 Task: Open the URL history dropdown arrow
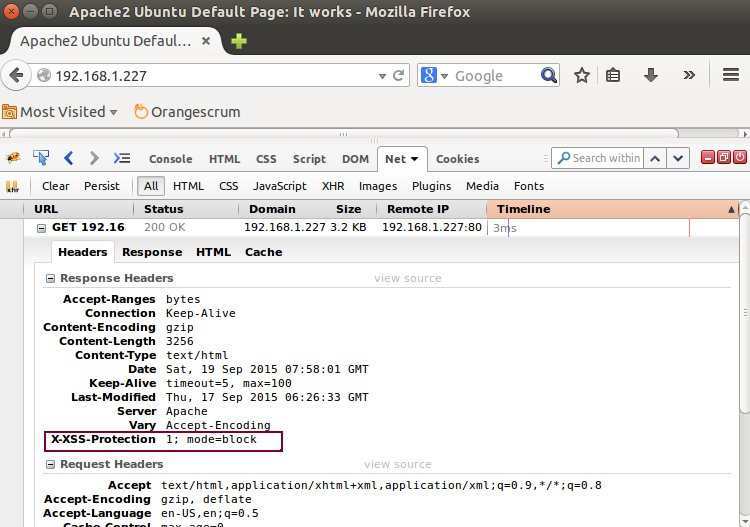point(382,76)
